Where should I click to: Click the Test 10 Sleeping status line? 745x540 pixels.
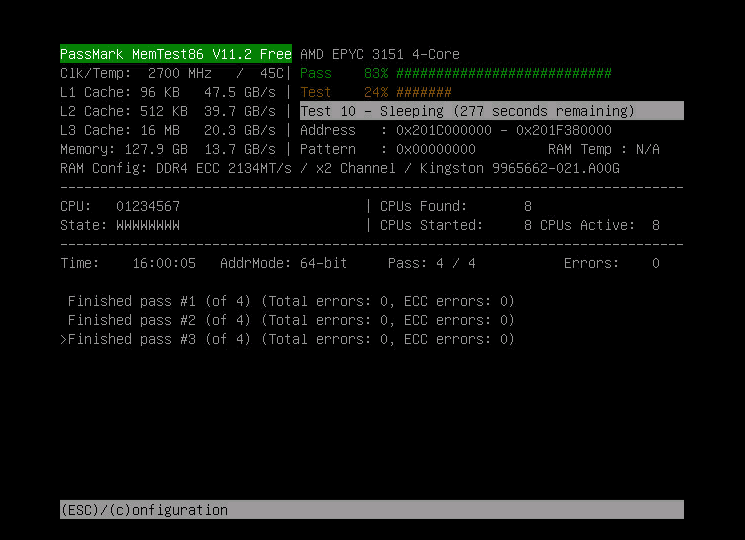tap(492, 111)
